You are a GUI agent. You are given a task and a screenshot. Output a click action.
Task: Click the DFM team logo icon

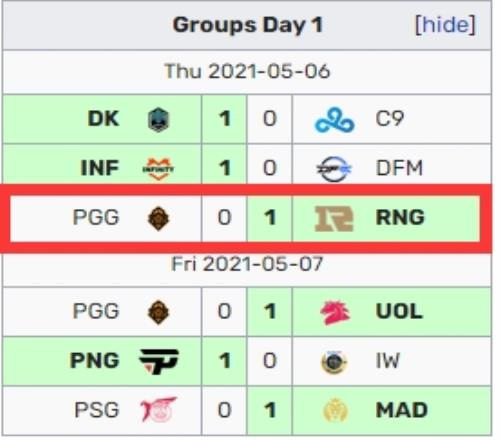coord(334,169)
